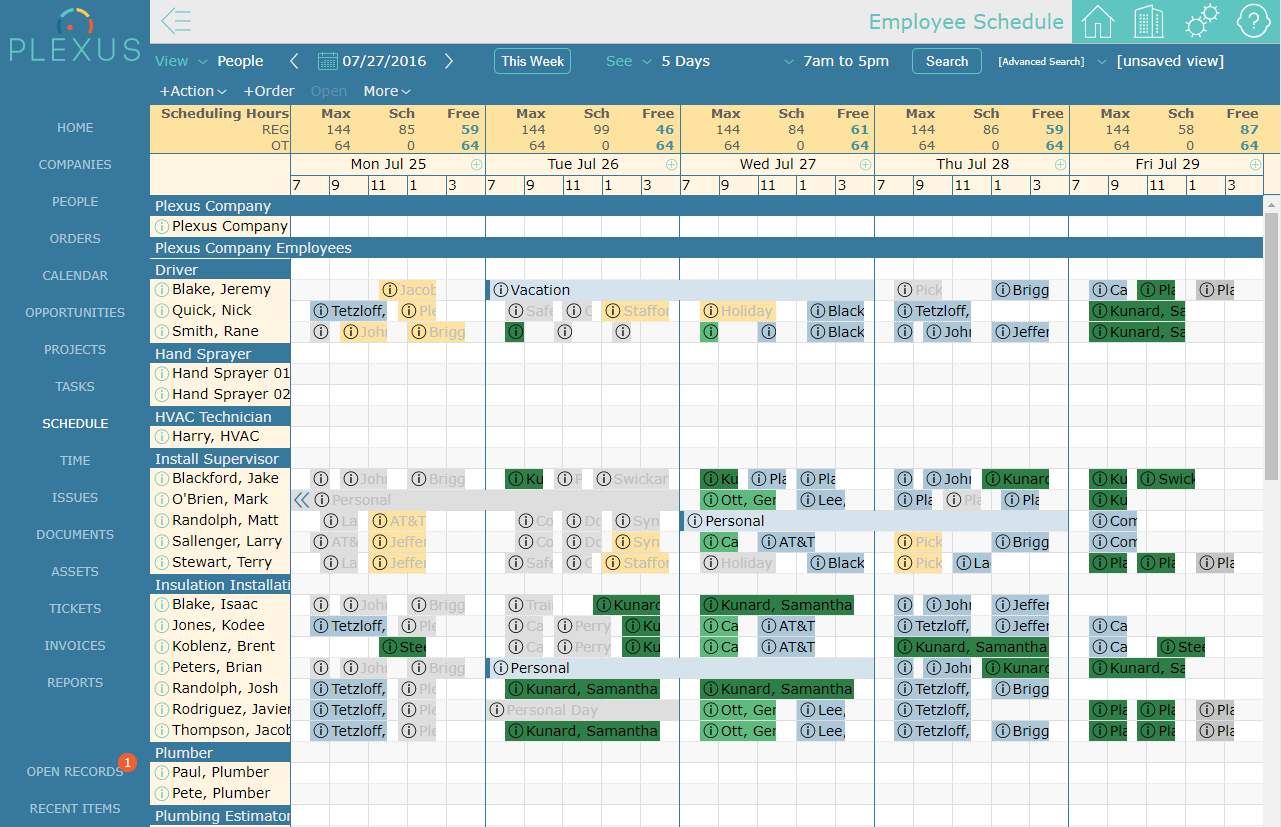Open Calendar in the sidebar
Image resolution: width=1281 pixels, height=827 pixels.
pos(75,276)
